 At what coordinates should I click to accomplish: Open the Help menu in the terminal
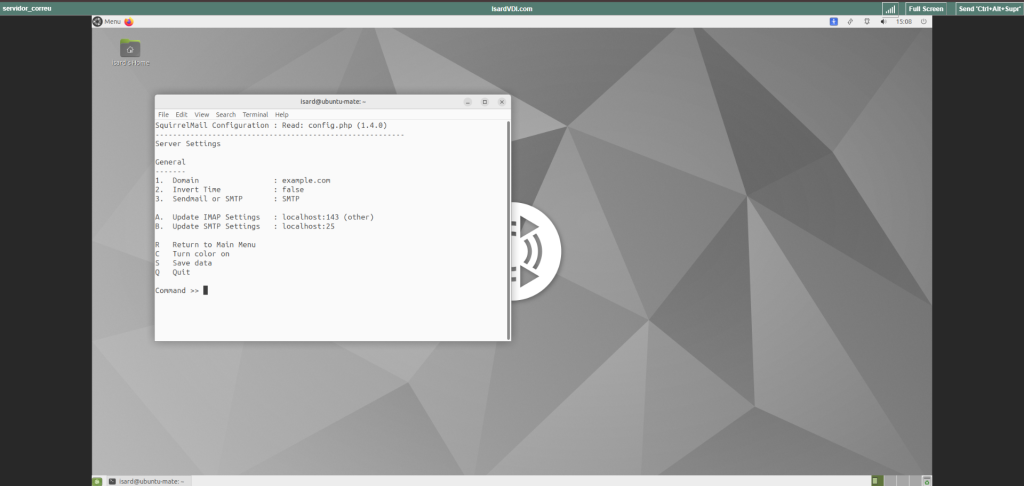point(281,114)
